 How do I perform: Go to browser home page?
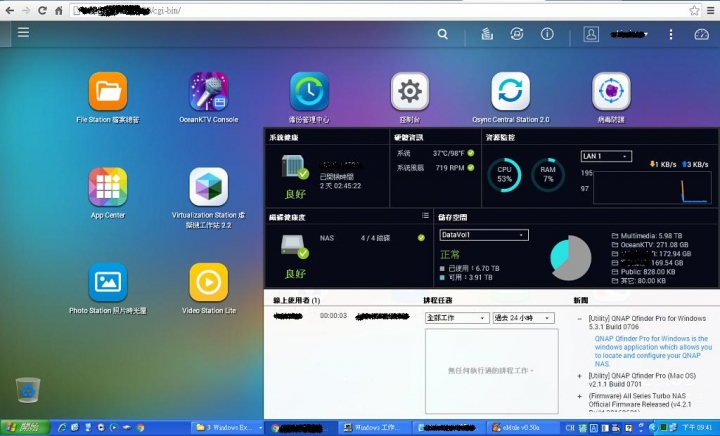click(59, 10)
